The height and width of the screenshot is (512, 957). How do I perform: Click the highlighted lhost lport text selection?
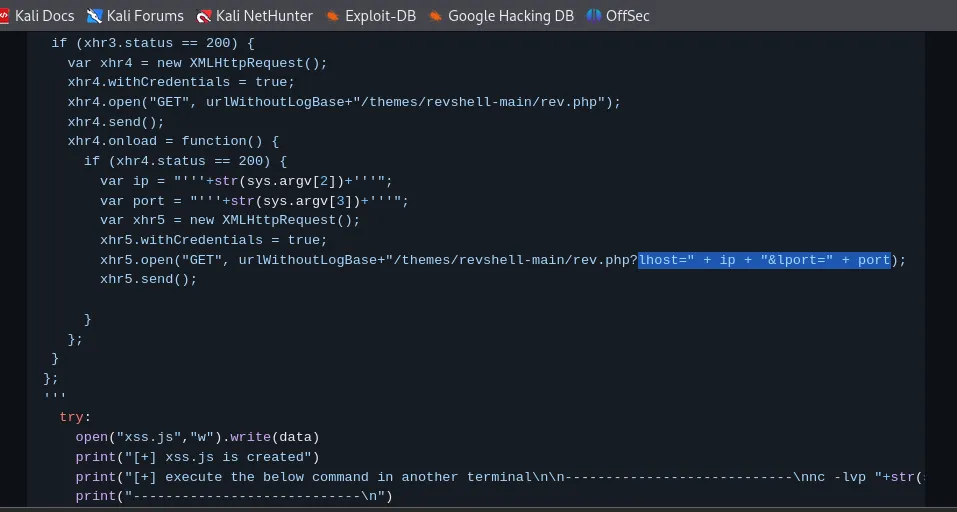[x=765, y=260]
